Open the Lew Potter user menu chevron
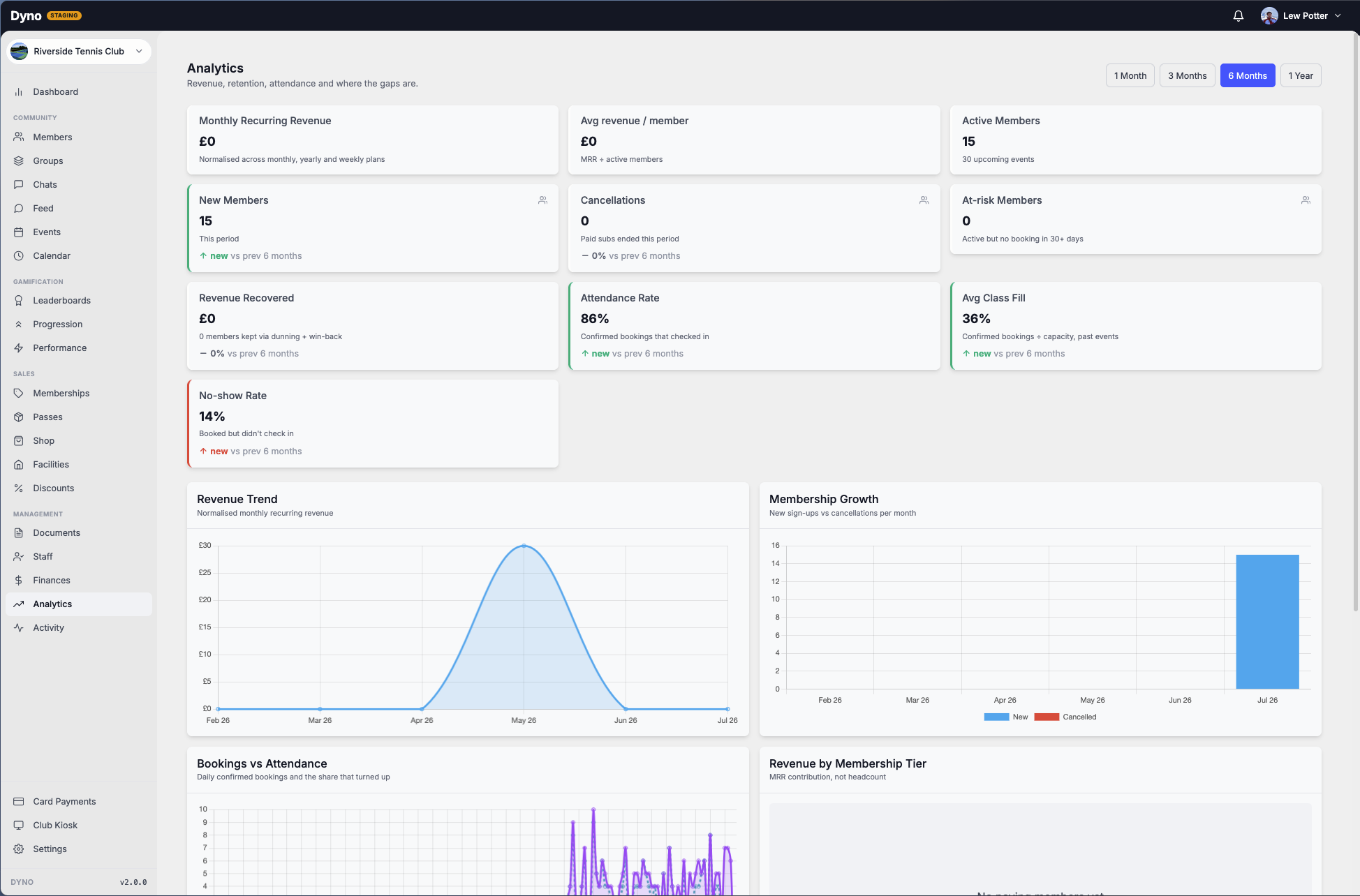The width and height of the screenshot is (1360, 896). [1338, 16]
